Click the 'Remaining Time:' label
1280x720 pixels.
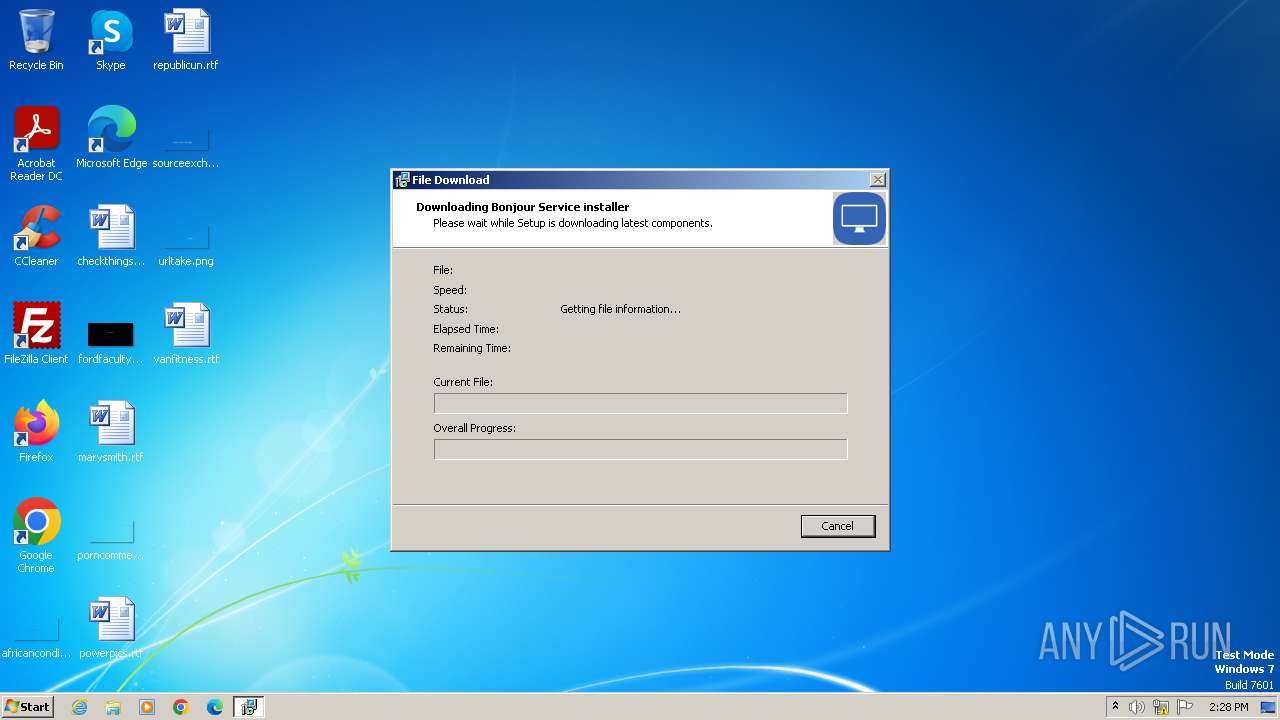(472, 348)
